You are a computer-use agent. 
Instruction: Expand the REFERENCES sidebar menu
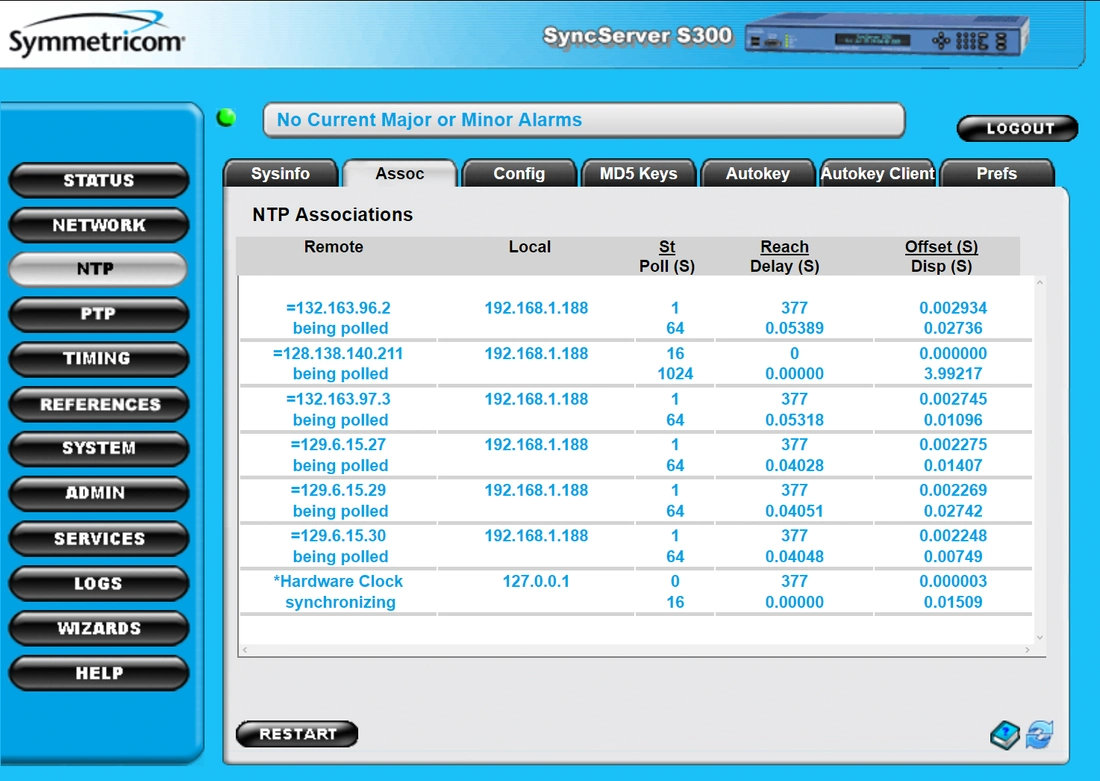(x=98, y=404)
